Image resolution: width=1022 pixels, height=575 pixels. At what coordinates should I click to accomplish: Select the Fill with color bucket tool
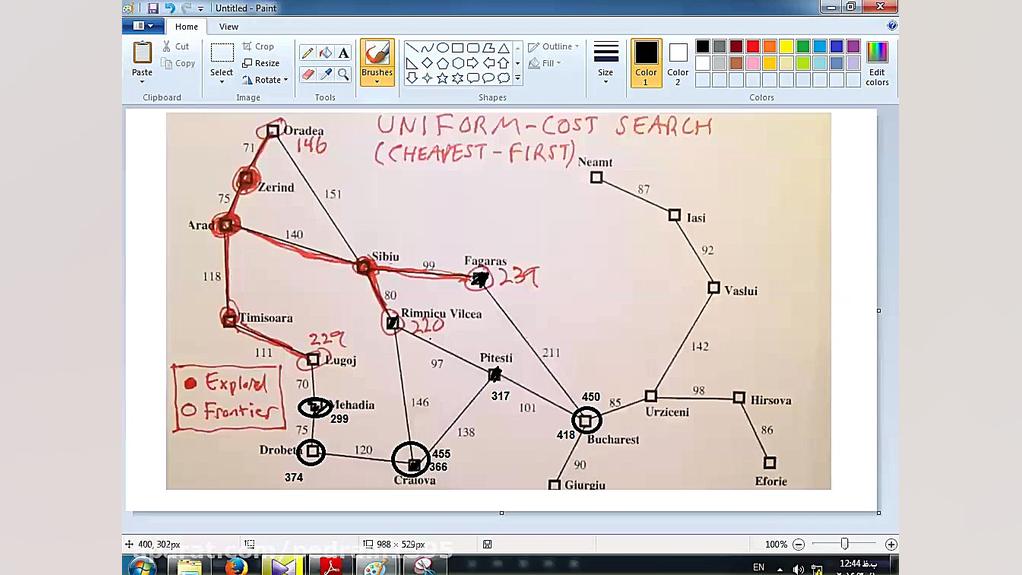(x=325, y=53)
